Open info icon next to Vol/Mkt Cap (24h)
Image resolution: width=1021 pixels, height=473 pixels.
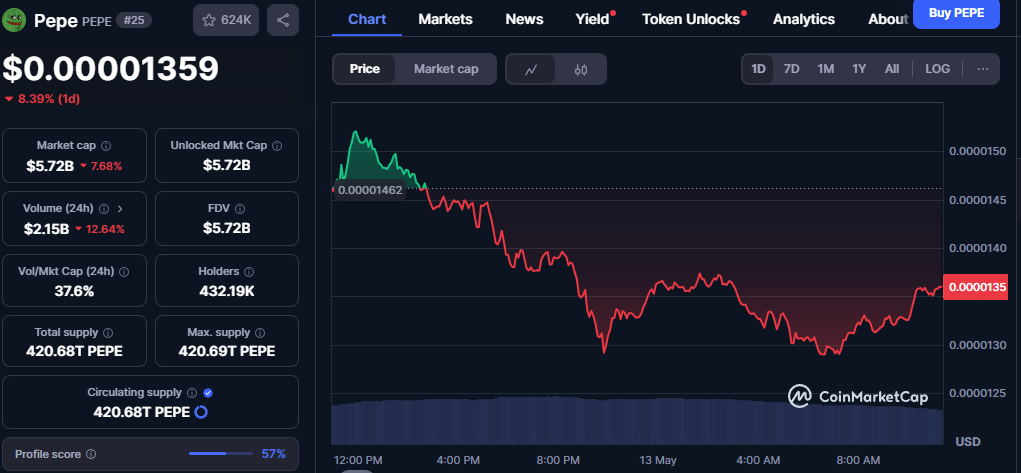(x=124, y=271)
